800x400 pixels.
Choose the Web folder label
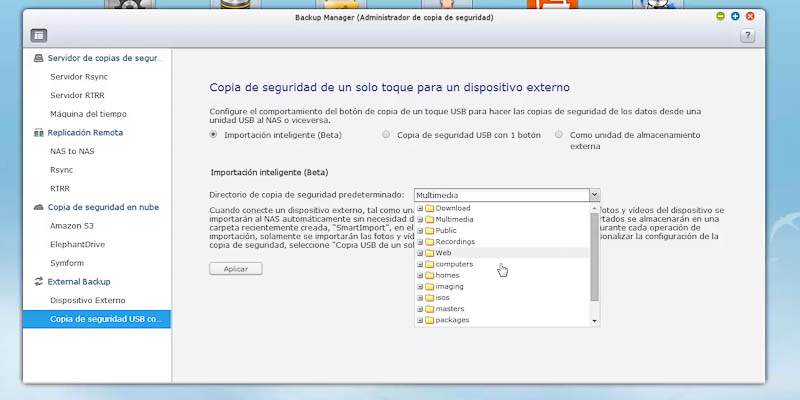point(443,253)
